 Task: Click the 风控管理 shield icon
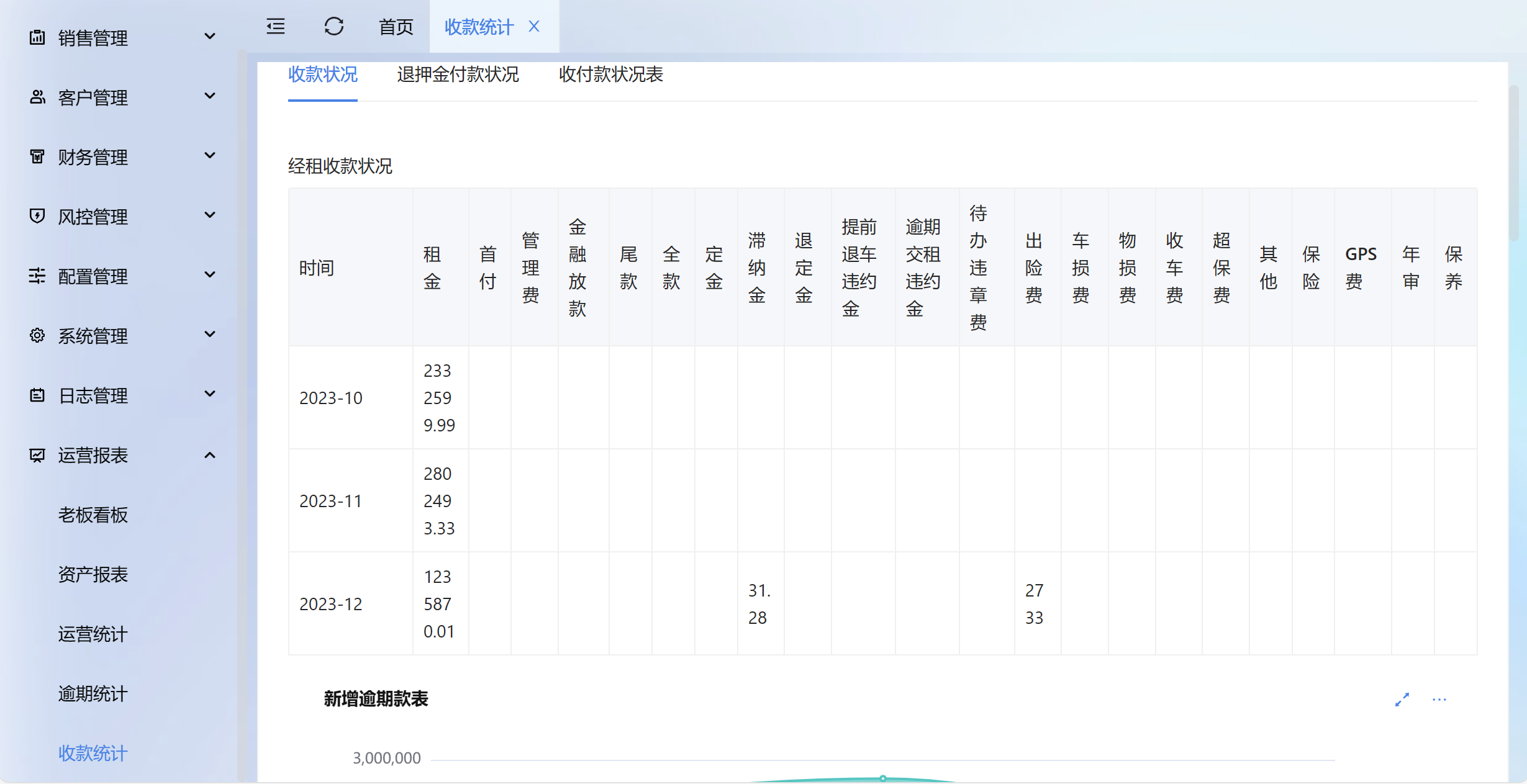(x=37, y=216)
